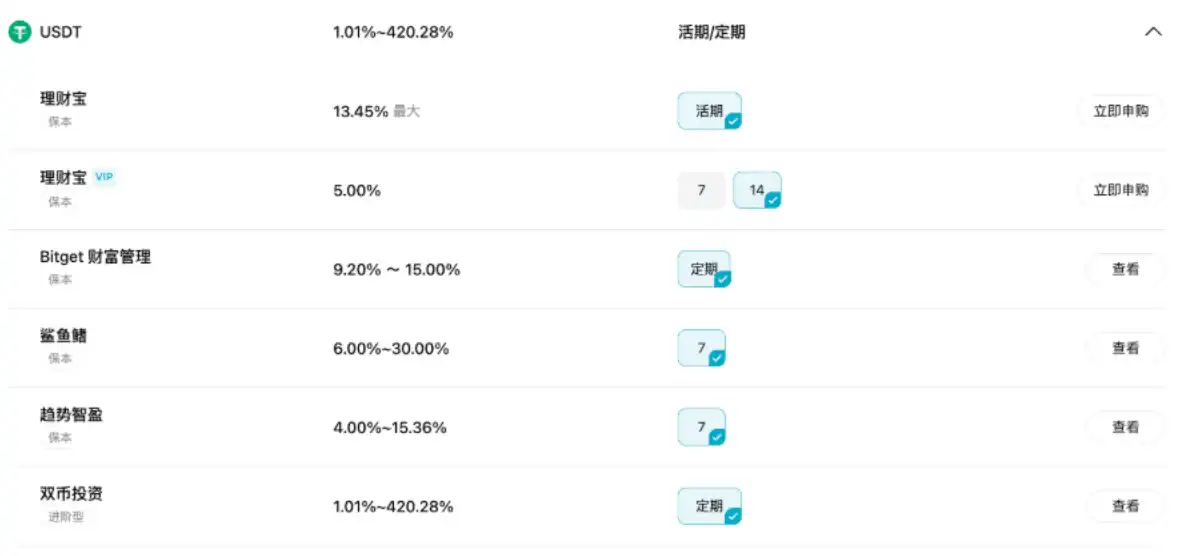Select 活期 term for 理财宝
The height and width of the screenshot is (556, 1182).
[709, 111]
